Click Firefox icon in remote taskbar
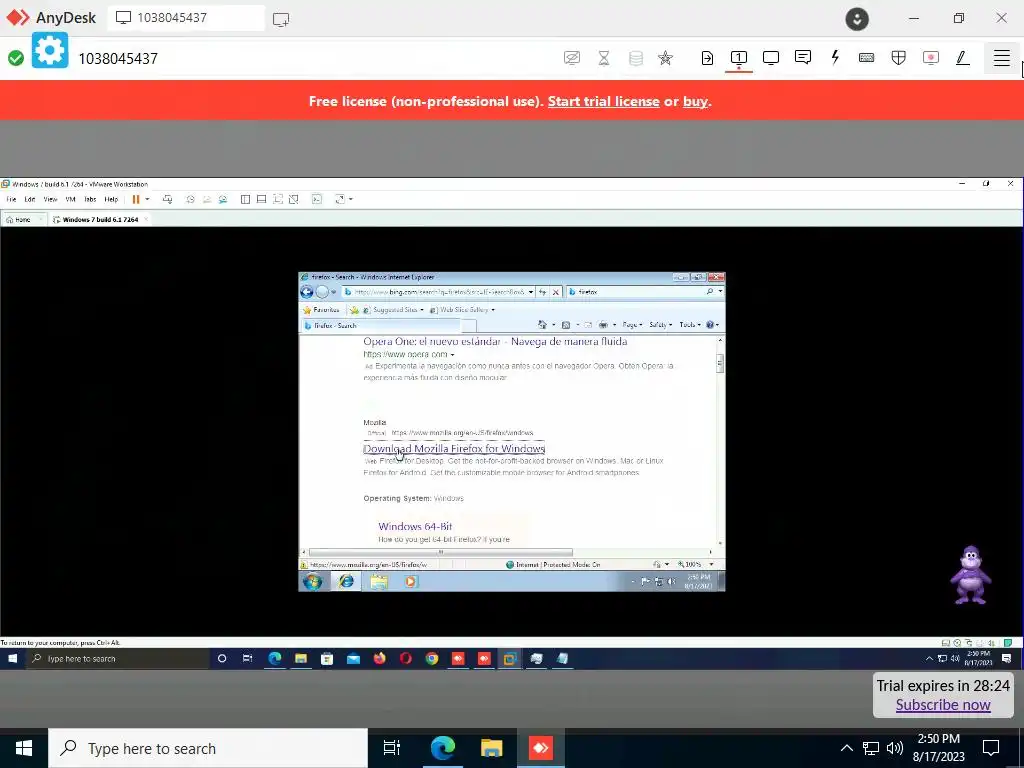 click(x=379, y=658)
